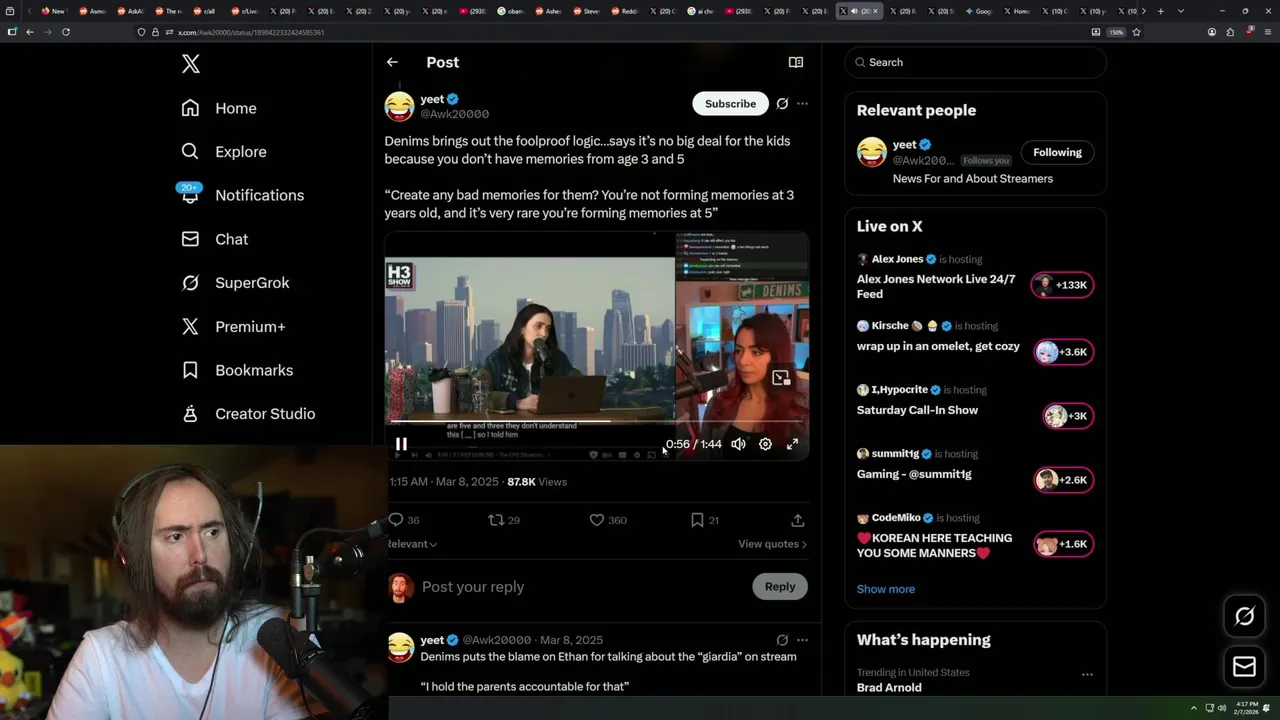This screenshot has width=1280, height=720.
Task: Open Alex Jones Network Live 24/7 Feed
Action: point(936,286)
